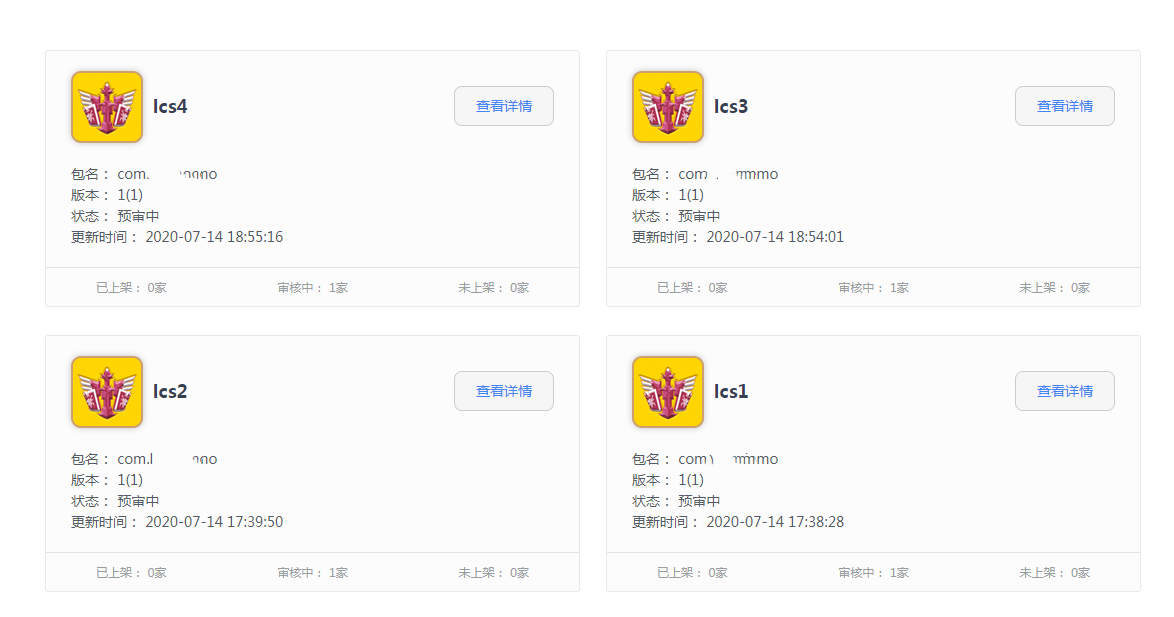Click 已上架 count in lcs4 card

coord(131,288)
